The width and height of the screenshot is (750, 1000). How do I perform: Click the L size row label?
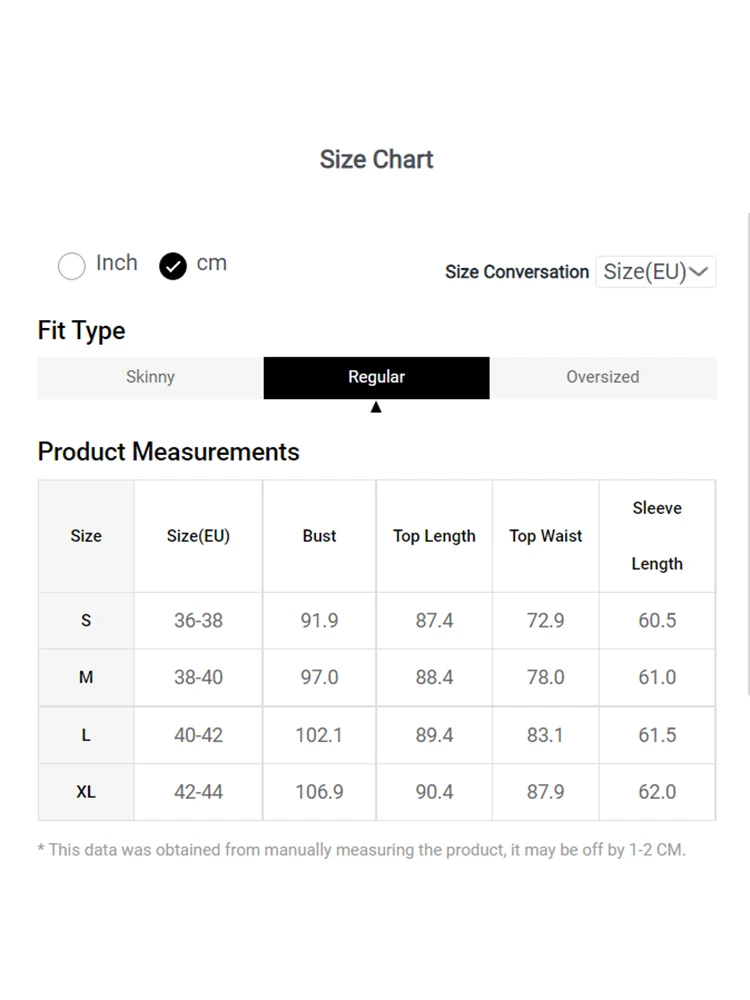[86, 735]
